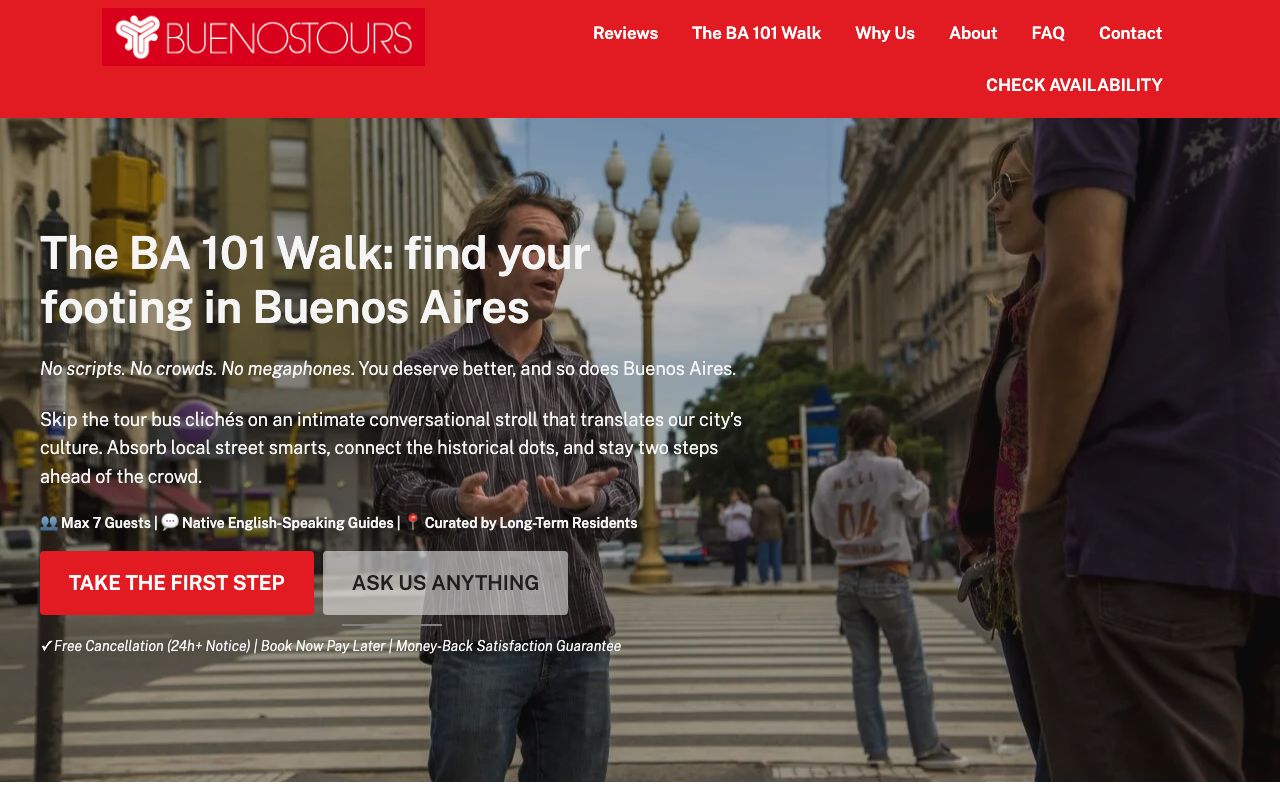Image resolution: width=1280 pixels, height=800 pixels.
Task: Click the ASK US ANYTHING button
Action: tap(445, 583)
